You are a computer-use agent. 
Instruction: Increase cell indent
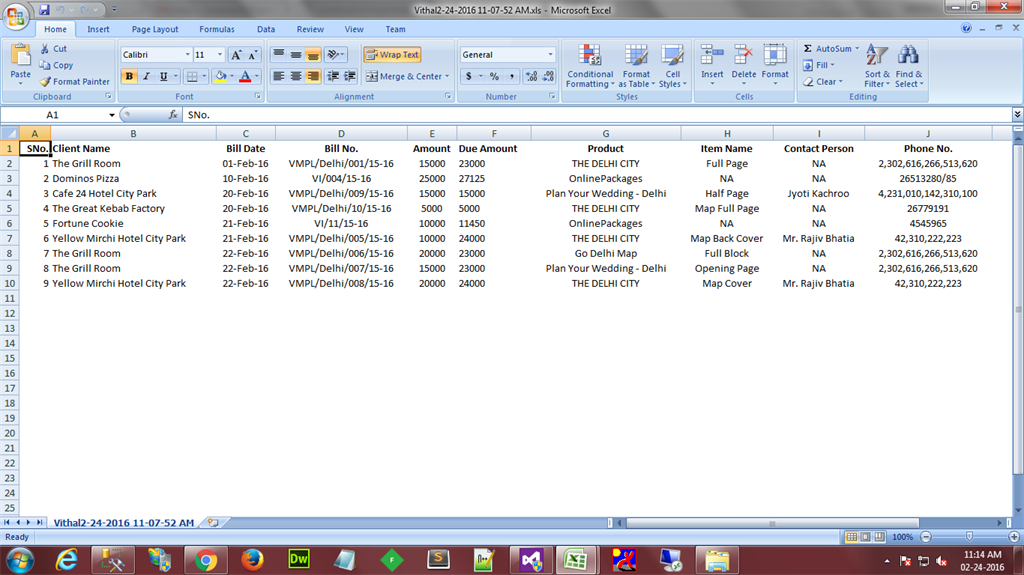[x=350, y=76]
